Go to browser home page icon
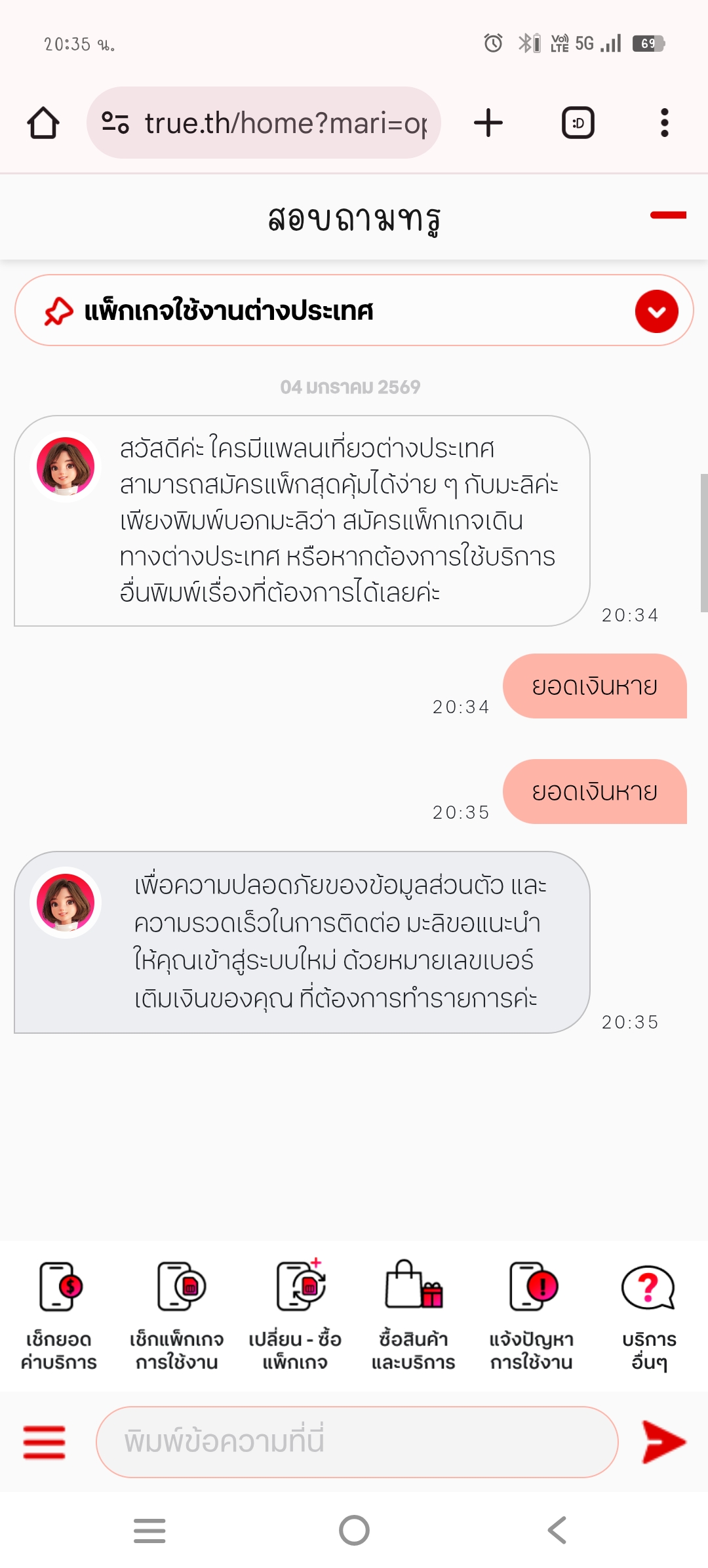 pos(43,123)
